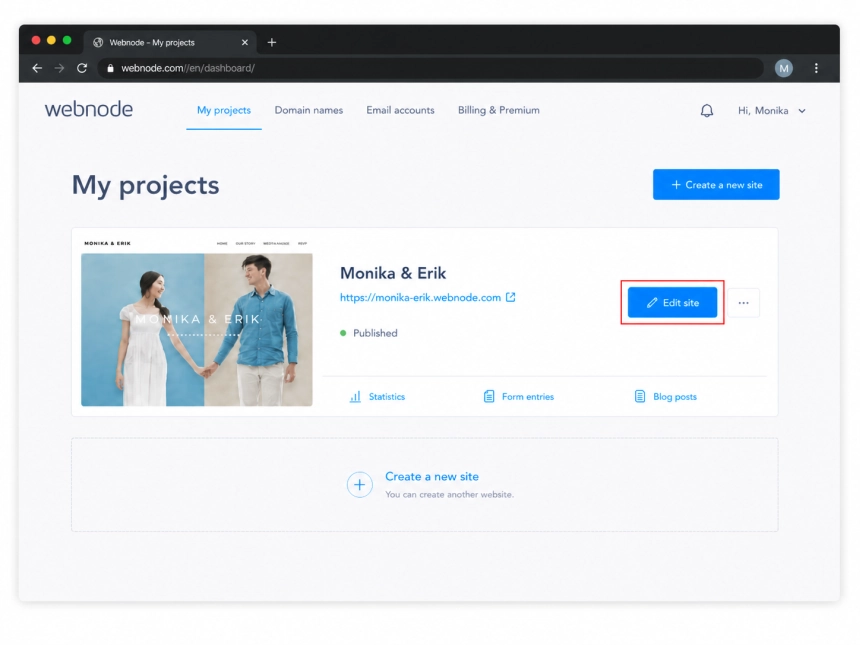Click the Edit site button
The image size is (860, 645).
pos(672,303)
